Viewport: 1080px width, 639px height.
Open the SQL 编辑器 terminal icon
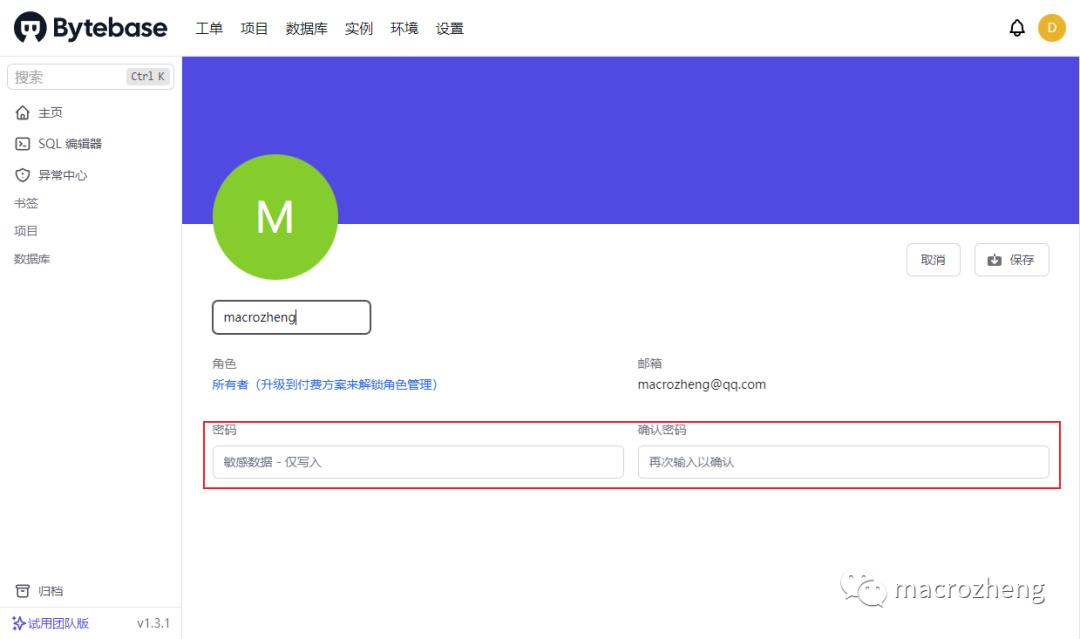[x=22, y=143]
